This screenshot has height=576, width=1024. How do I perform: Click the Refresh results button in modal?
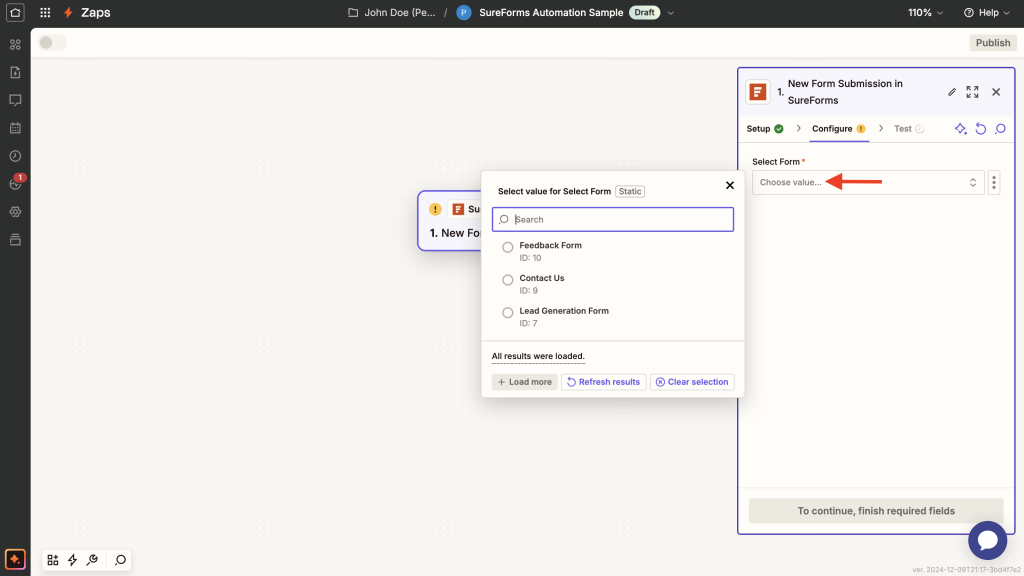604,381
